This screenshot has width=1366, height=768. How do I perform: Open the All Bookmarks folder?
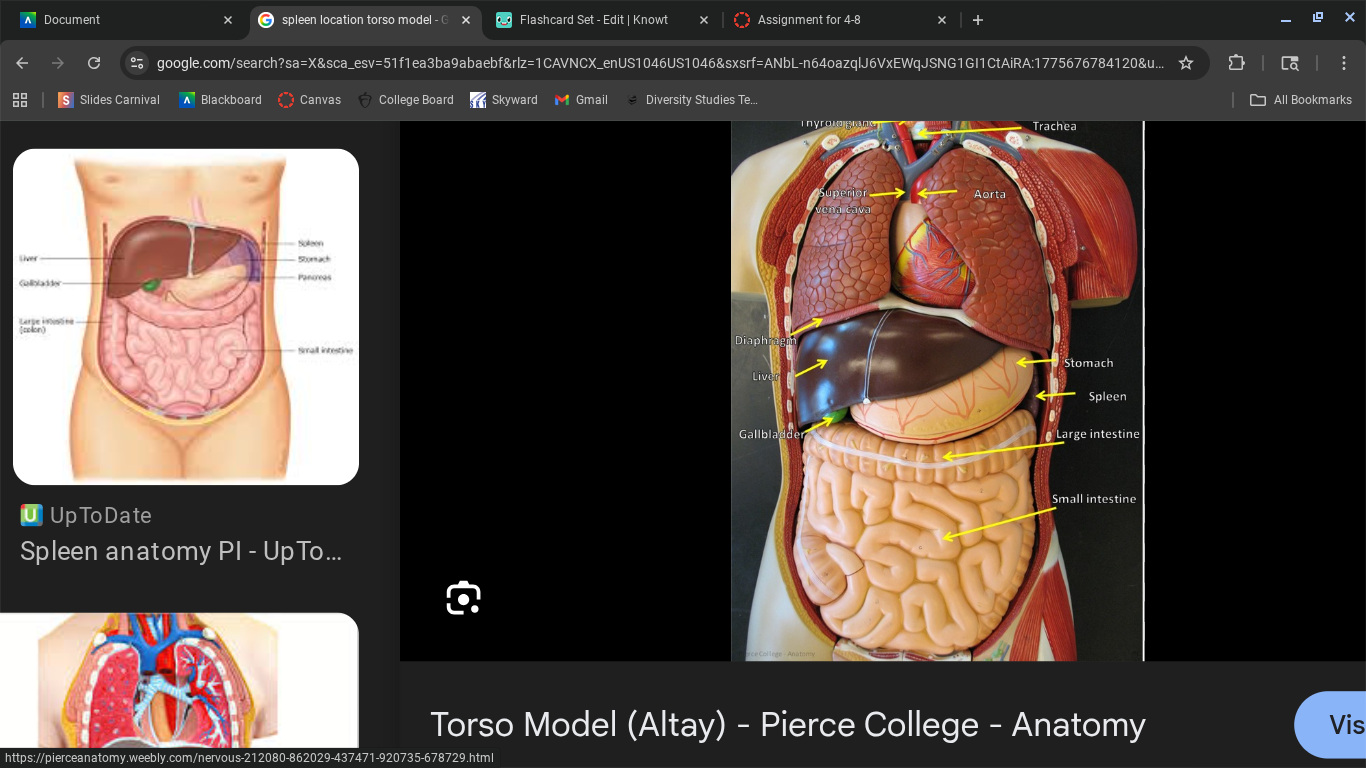[x=1301, y=100]
